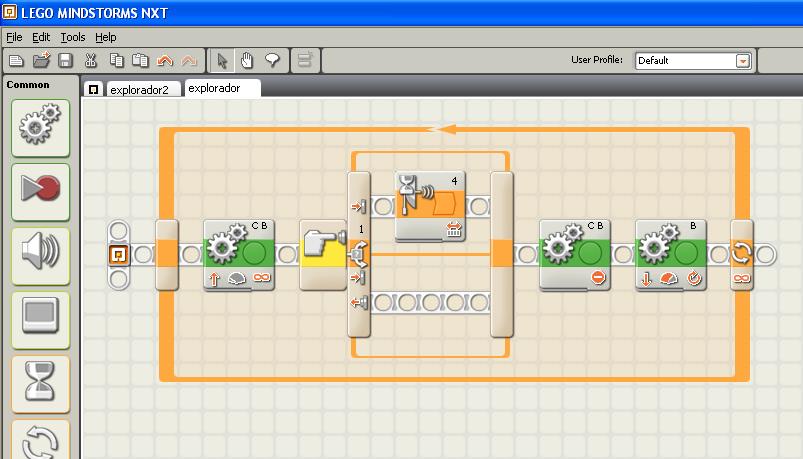Viewport: 803px width, 459px height.
Task: Activate the Pointer tool
Action: (x=223, y=61)
